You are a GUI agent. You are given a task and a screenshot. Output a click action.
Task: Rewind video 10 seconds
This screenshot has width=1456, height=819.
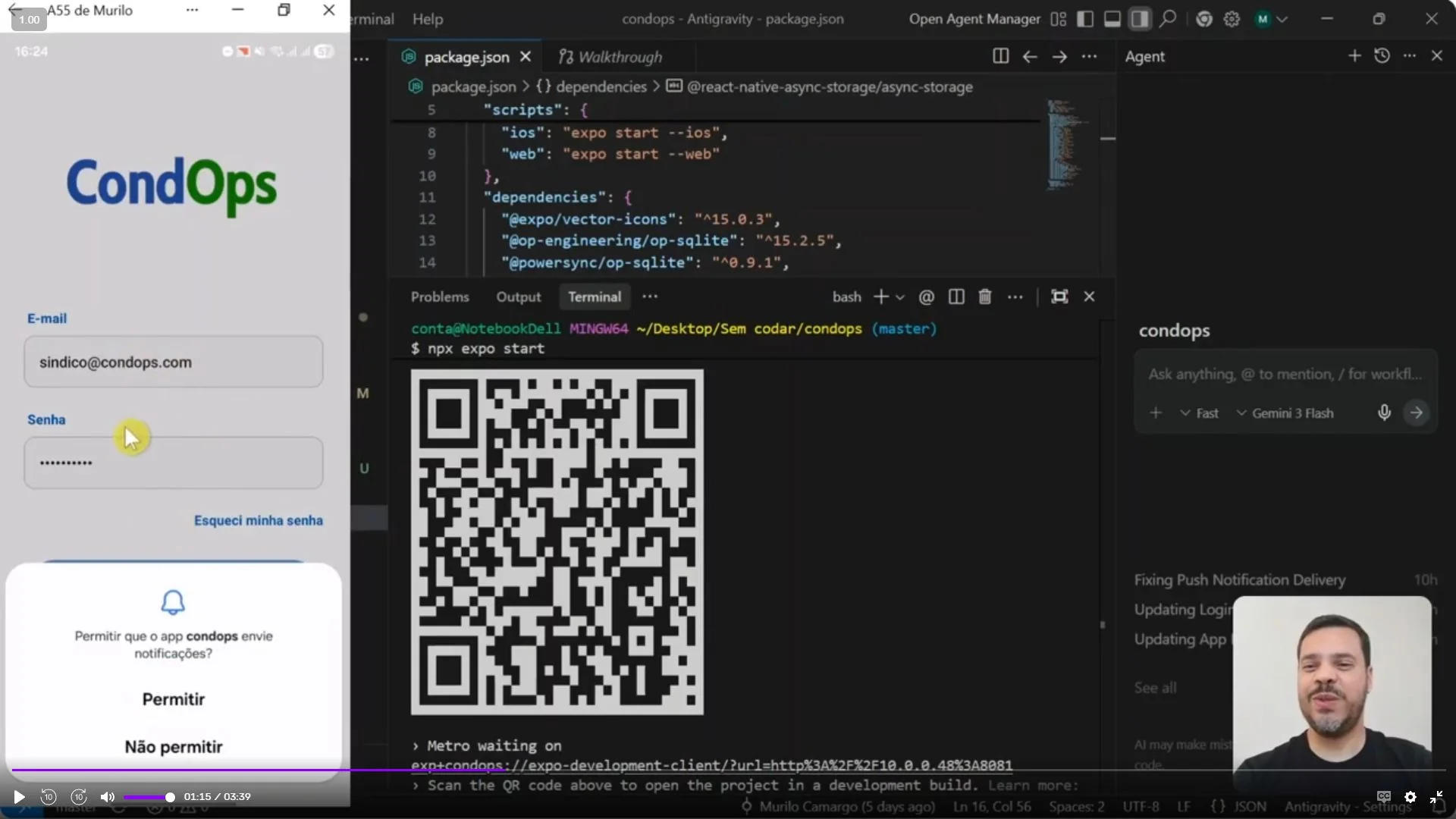pyautogui.click(x=49, y=796)
